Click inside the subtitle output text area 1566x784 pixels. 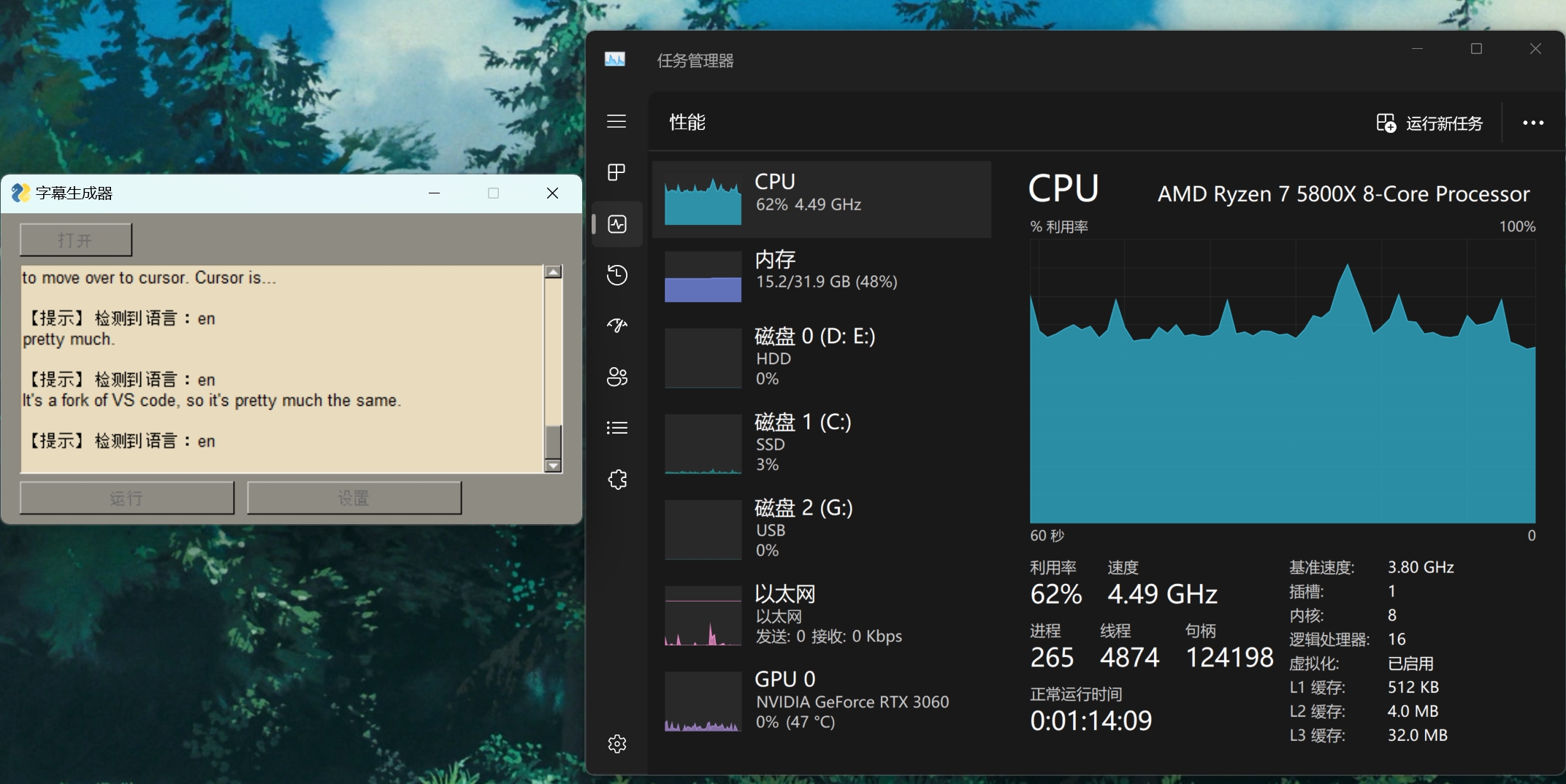point(282,369)
